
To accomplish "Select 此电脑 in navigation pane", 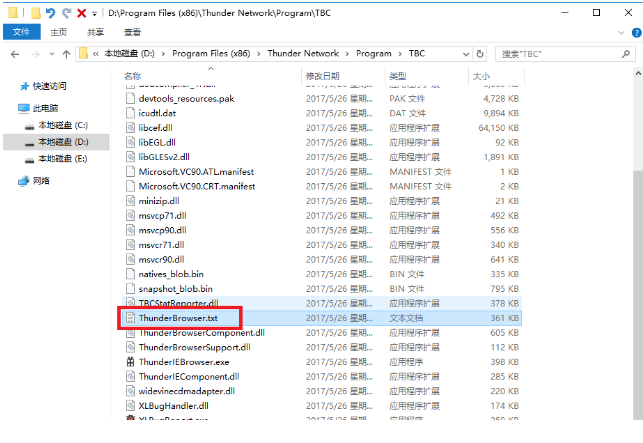I will pyautogui.click(x=45, y=108).
